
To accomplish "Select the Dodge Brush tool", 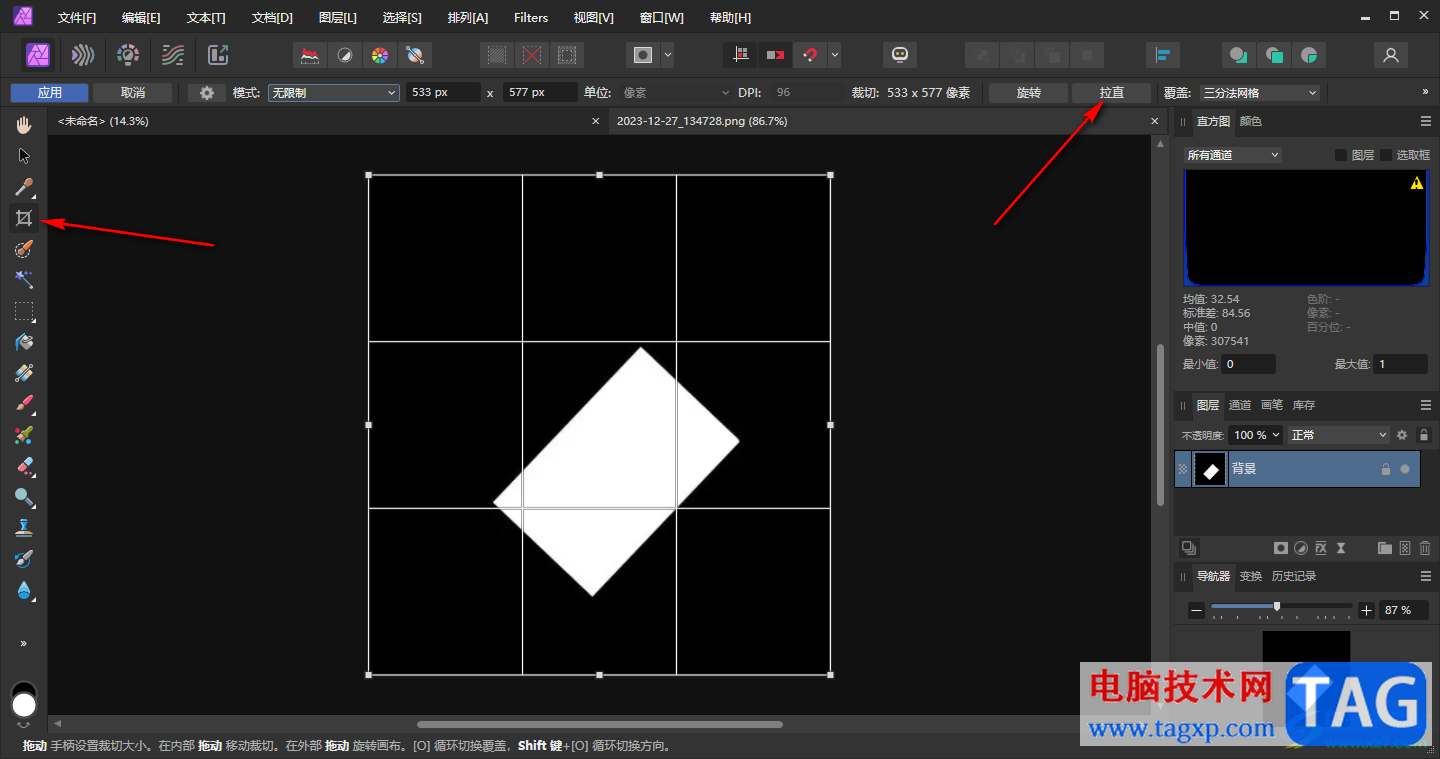I will coord(24,497).
